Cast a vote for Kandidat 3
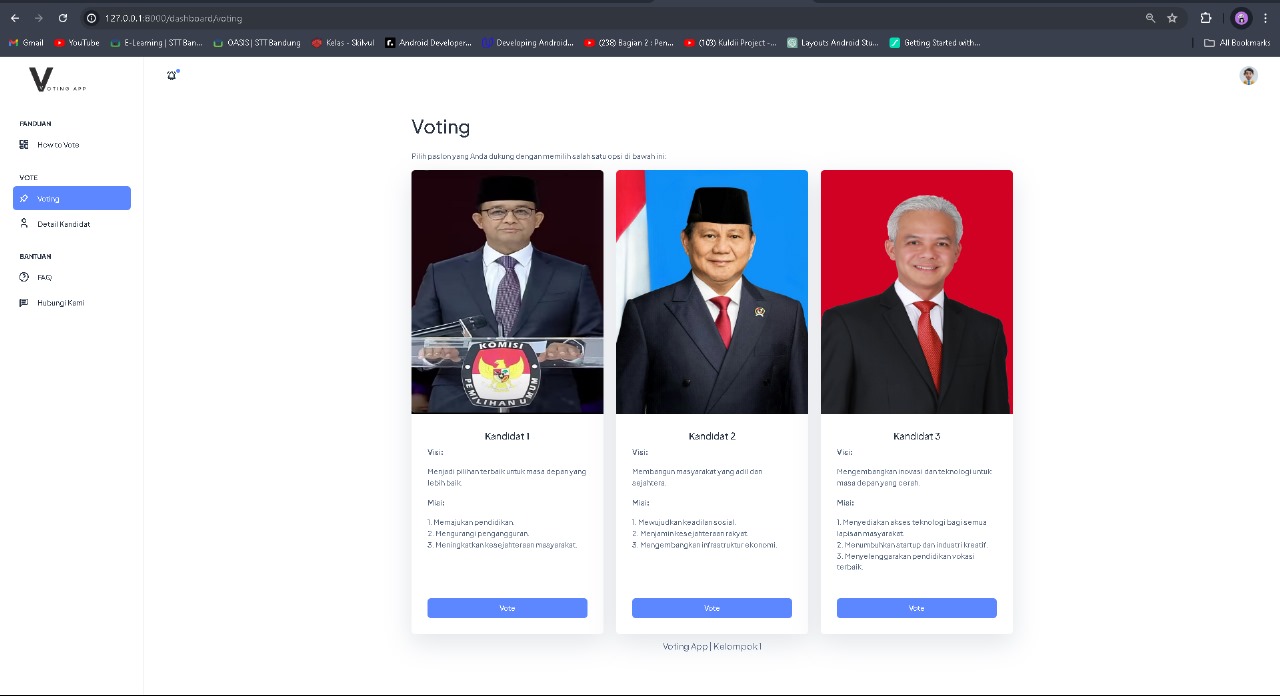Screen dimensions: 1280x696 (x=916, y=608)
